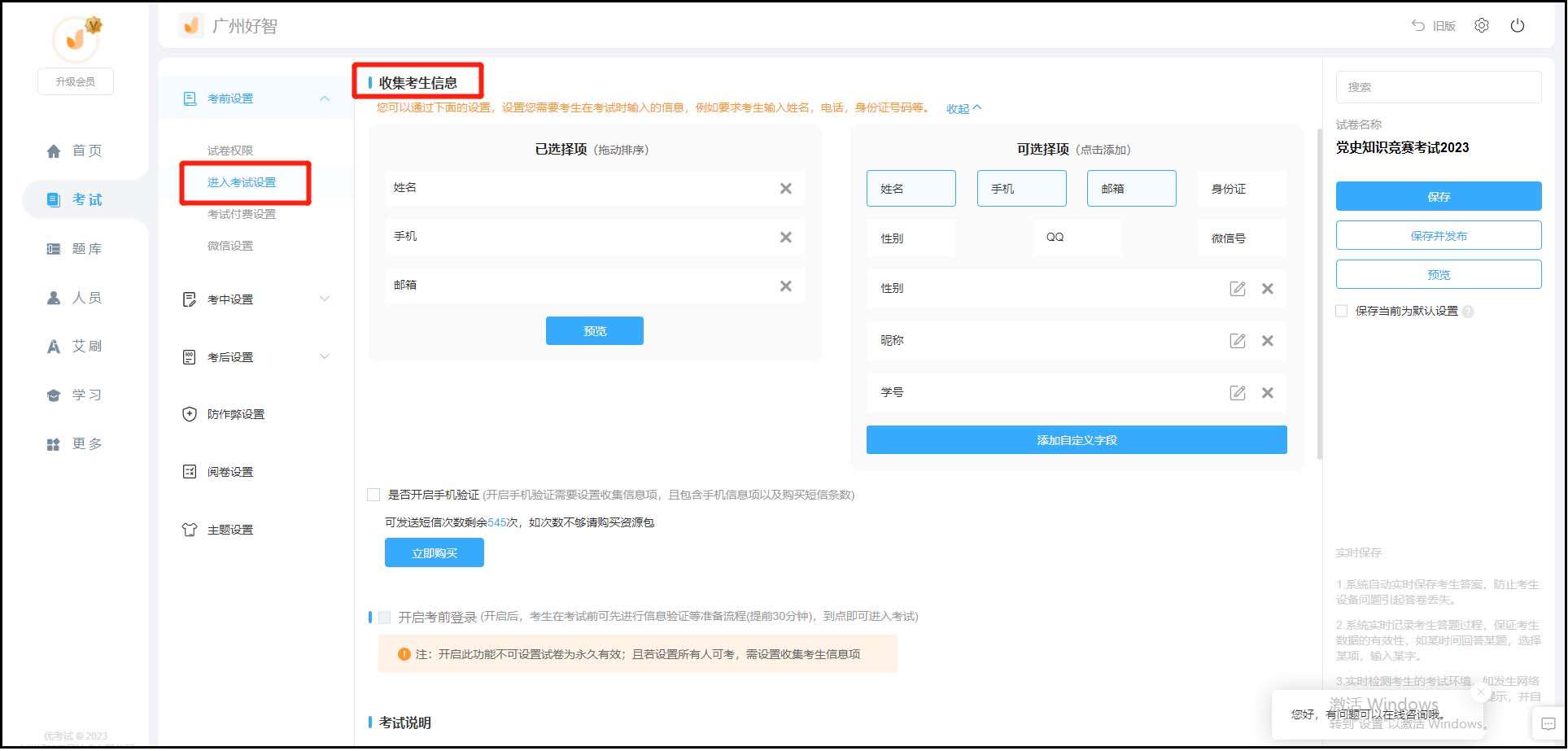The image size is (1568, 751).
Task: Open the 人员 personnel section icon
Action: click(x=54, y=297)
